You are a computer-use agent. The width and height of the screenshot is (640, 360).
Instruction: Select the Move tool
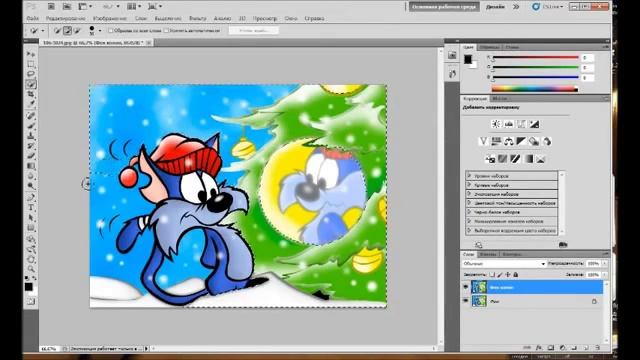click(x=31, y=54)
